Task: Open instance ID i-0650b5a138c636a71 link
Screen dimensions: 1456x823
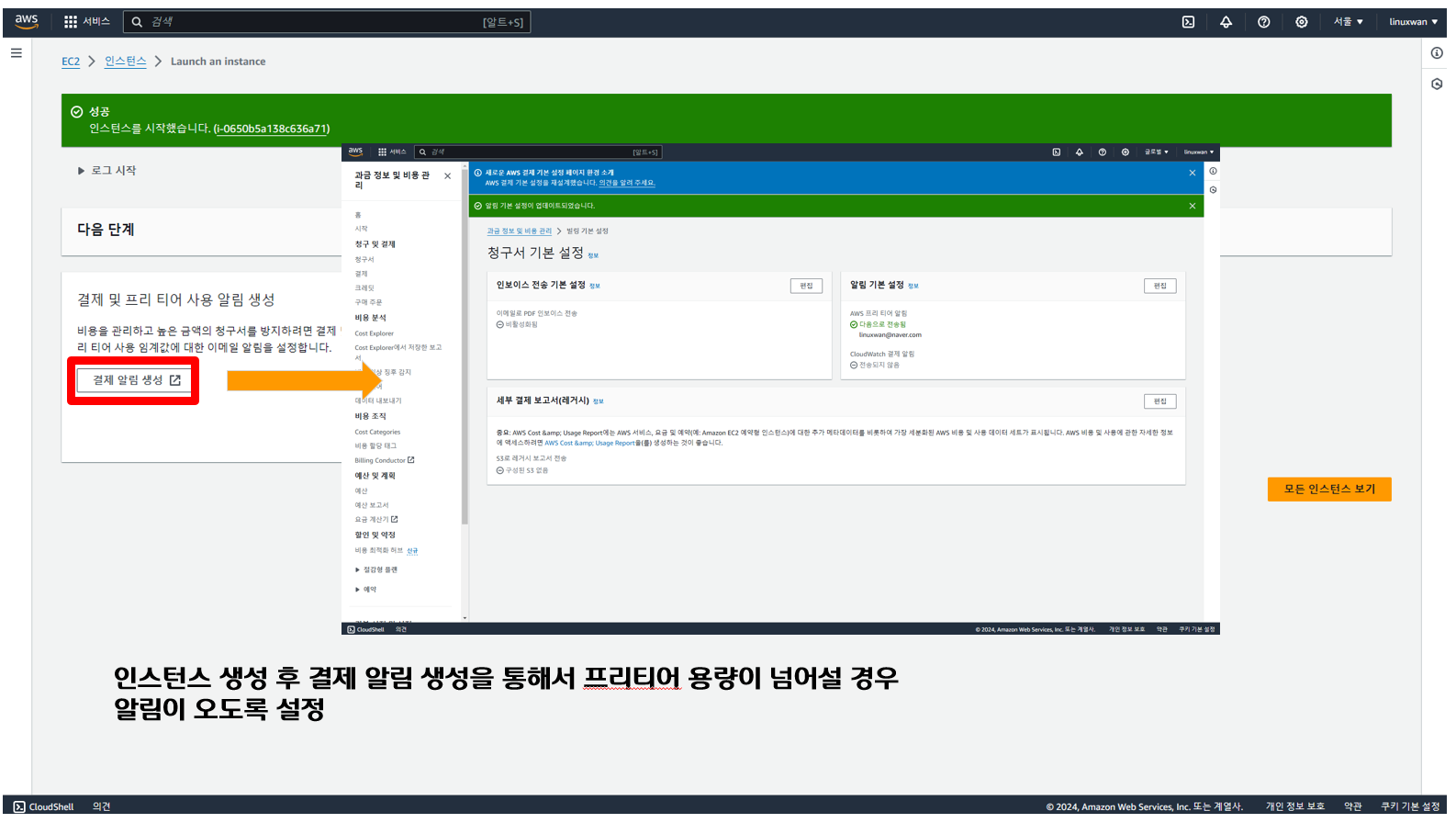Action: [x=272, y=129]
